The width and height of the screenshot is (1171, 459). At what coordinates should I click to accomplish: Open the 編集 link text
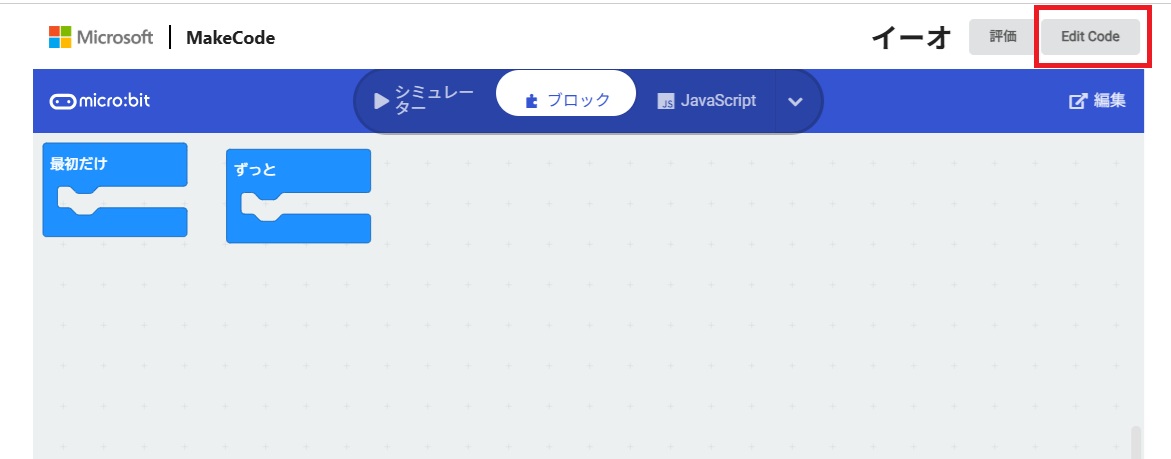coord(1109,101)
